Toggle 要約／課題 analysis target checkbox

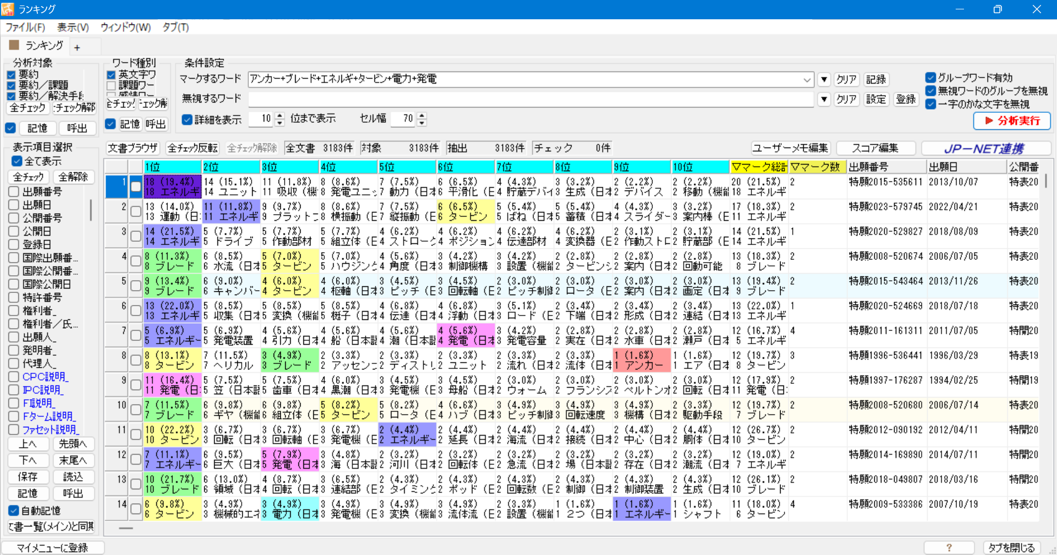tap(11, 86)
